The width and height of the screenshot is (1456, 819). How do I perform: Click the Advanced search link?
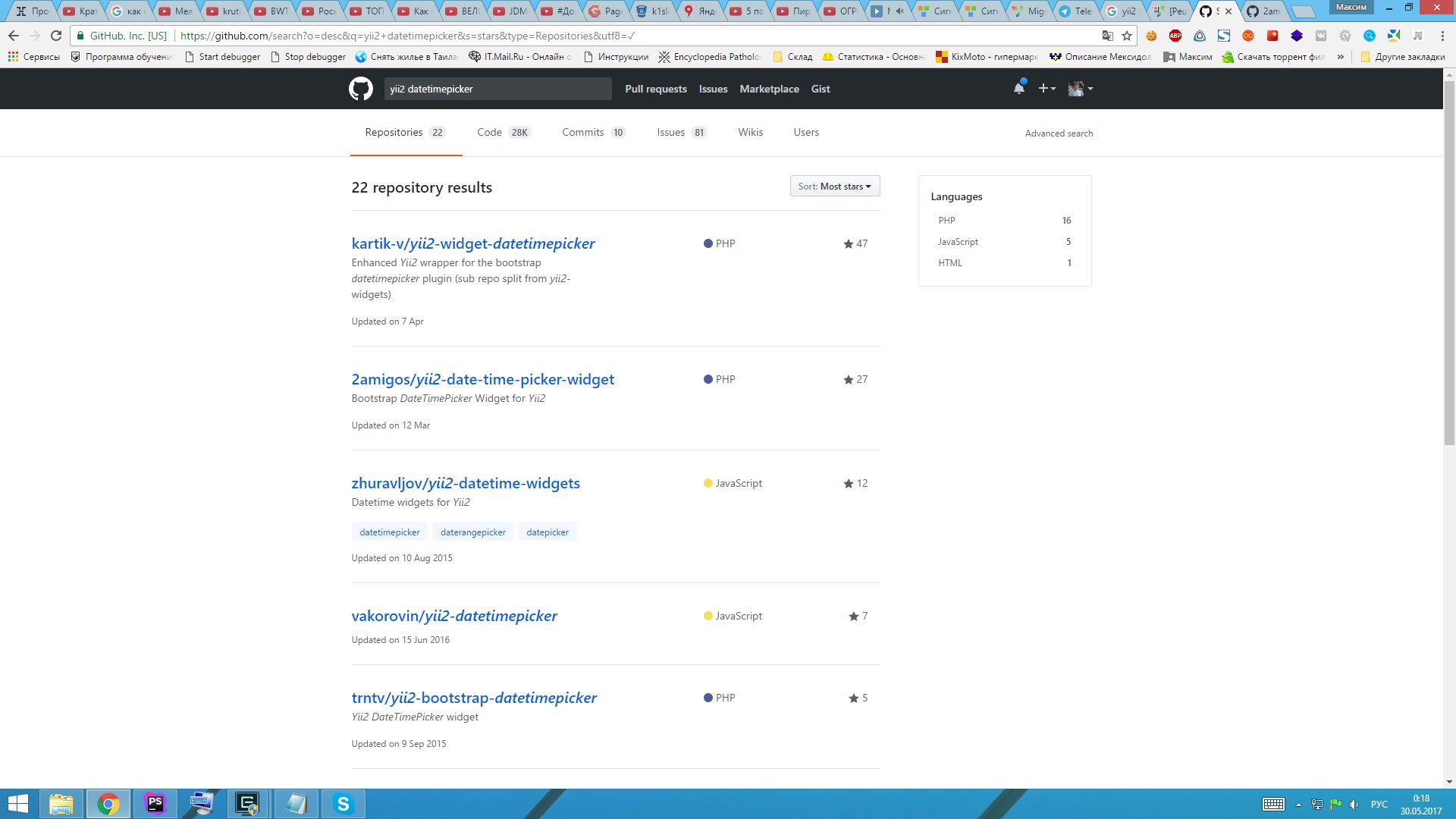click(1059, 133)
